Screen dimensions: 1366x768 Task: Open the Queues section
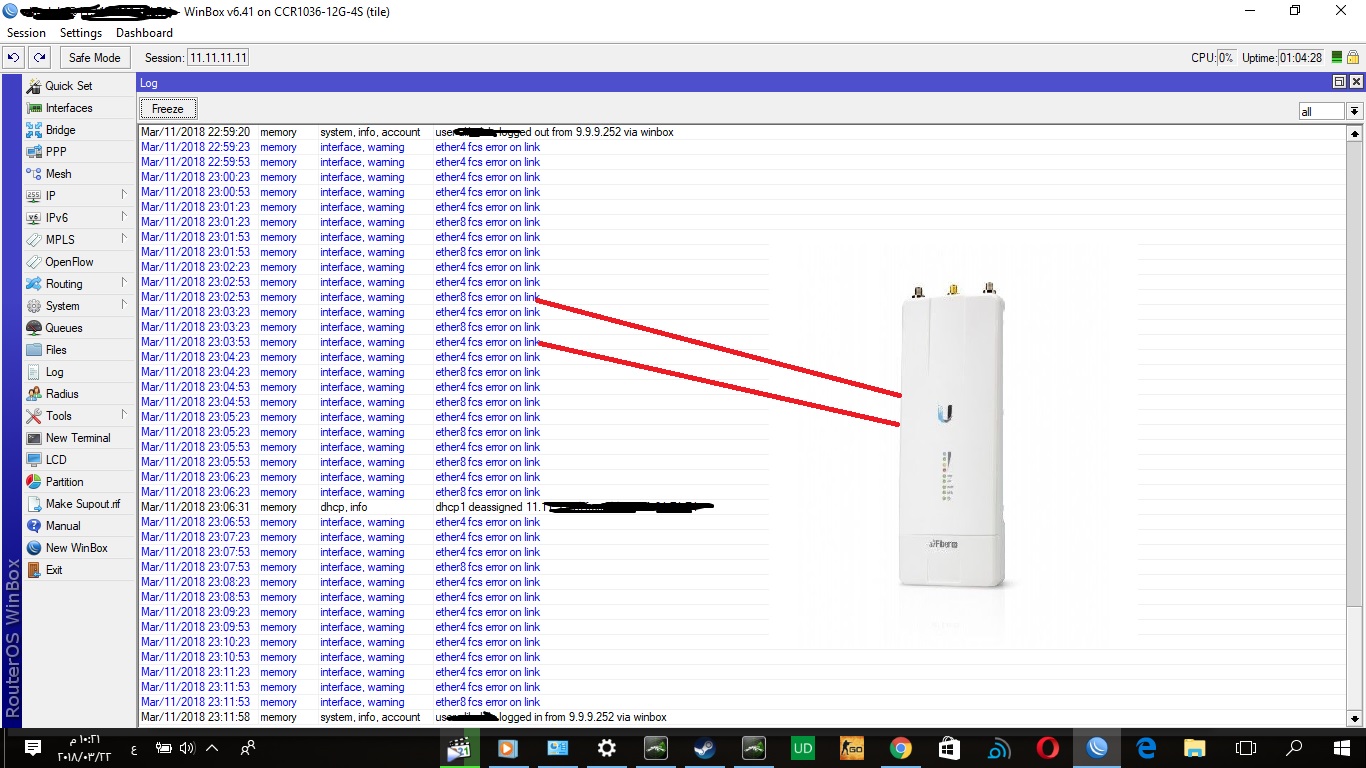[x=63, y=328]
